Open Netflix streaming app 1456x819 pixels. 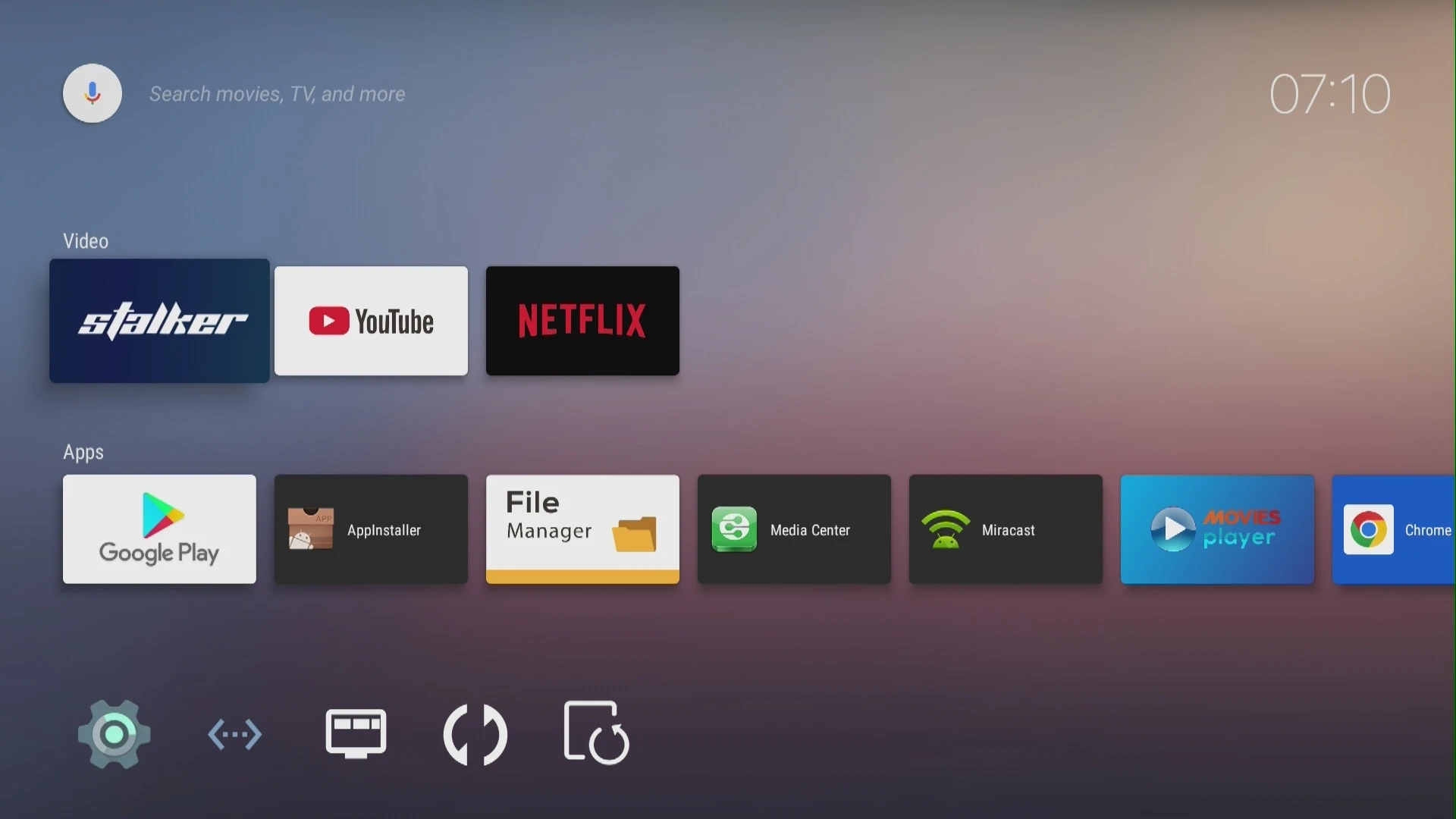[x=582, y=320]
